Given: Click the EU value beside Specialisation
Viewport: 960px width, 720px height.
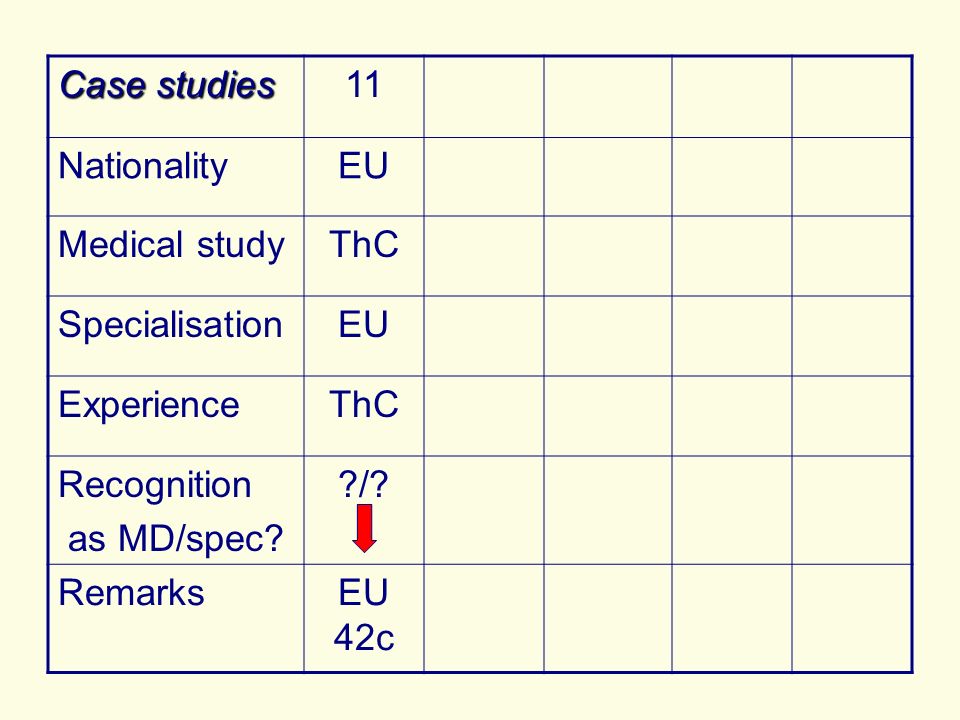Looking at the screenshot, I should click(x=364, y=324).
